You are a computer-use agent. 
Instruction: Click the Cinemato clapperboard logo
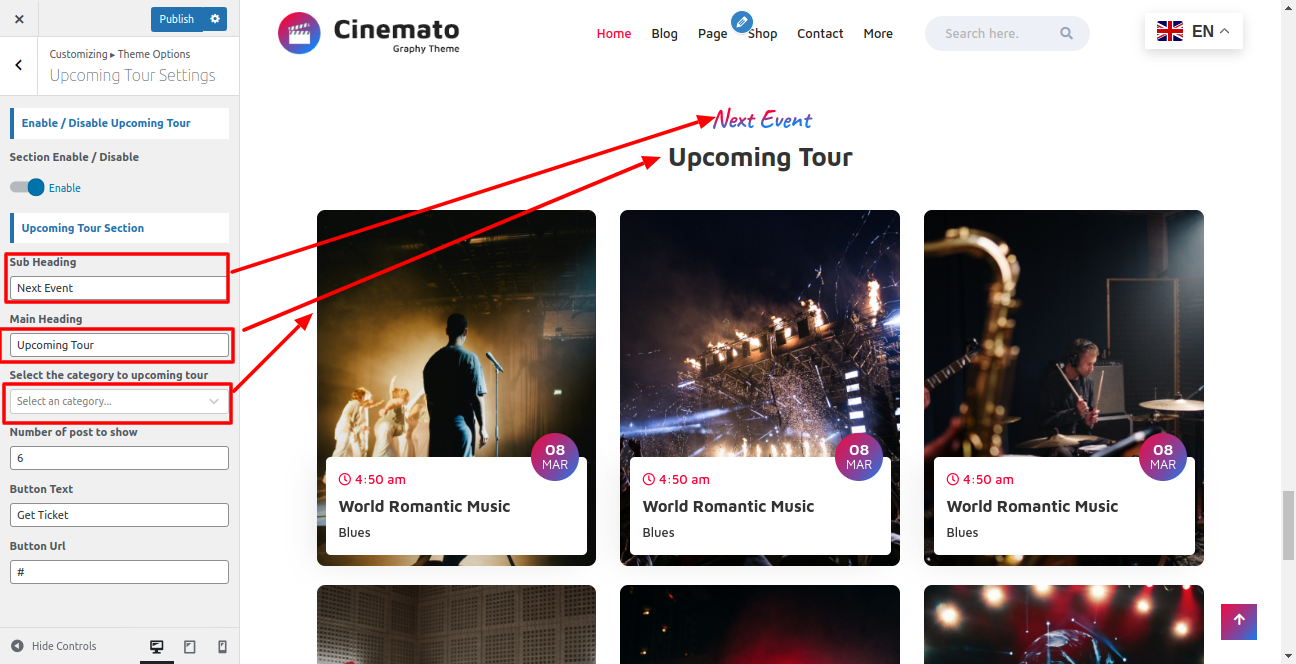point(299,33)
